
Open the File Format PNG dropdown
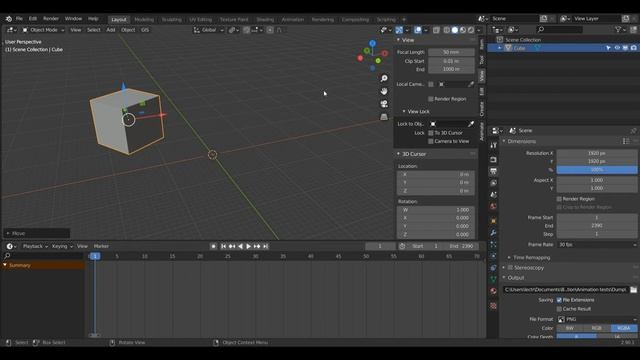click(x=597, y=319)
